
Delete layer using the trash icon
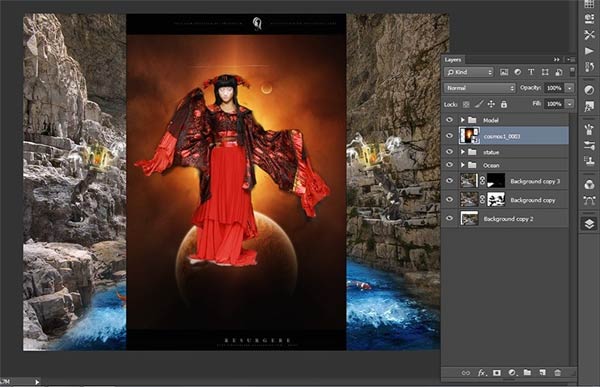click(x=558, y=372)
